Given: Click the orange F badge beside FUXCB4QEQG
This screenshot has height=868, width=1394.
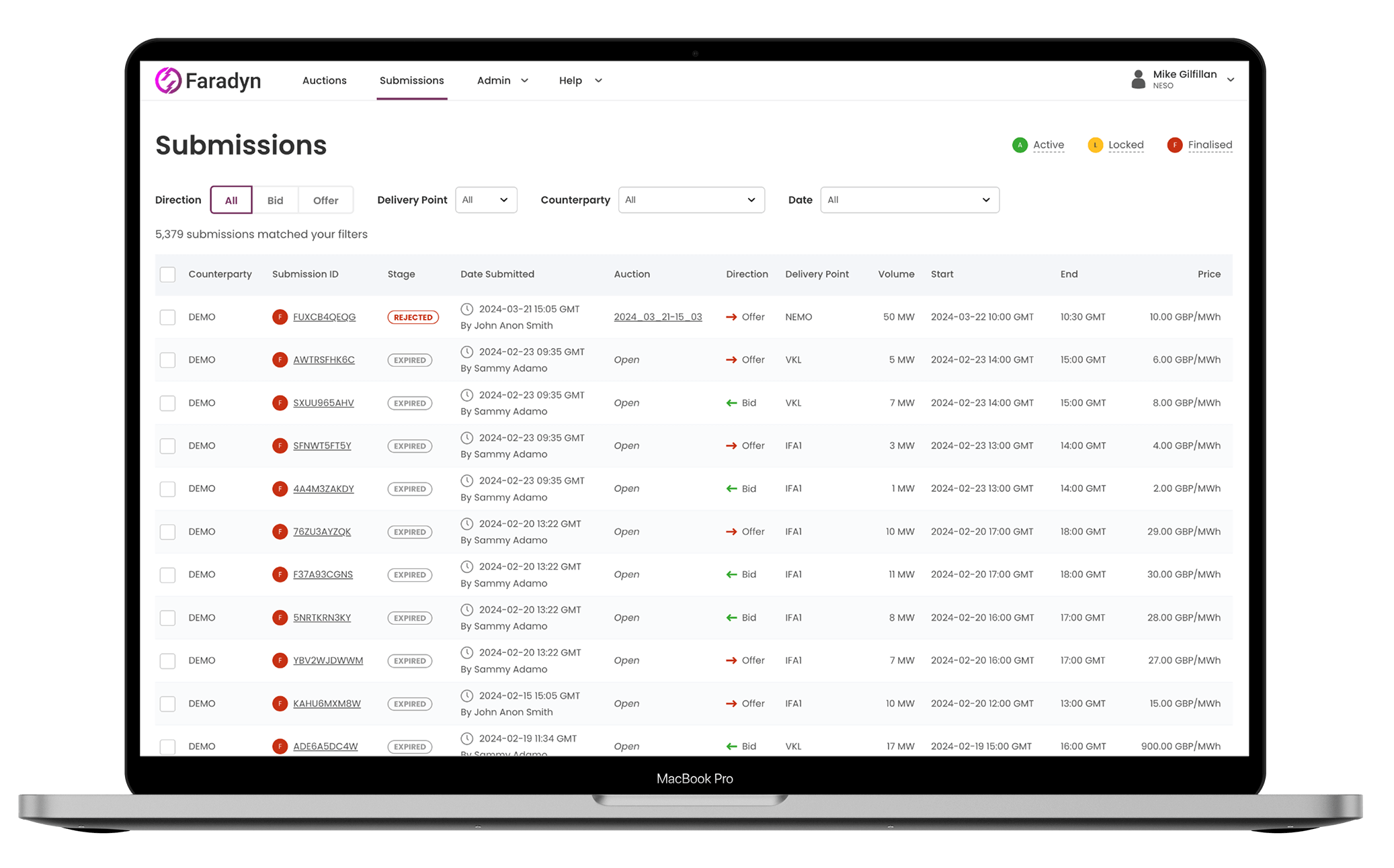Looking at the screenshot, I should pos(280,316).
